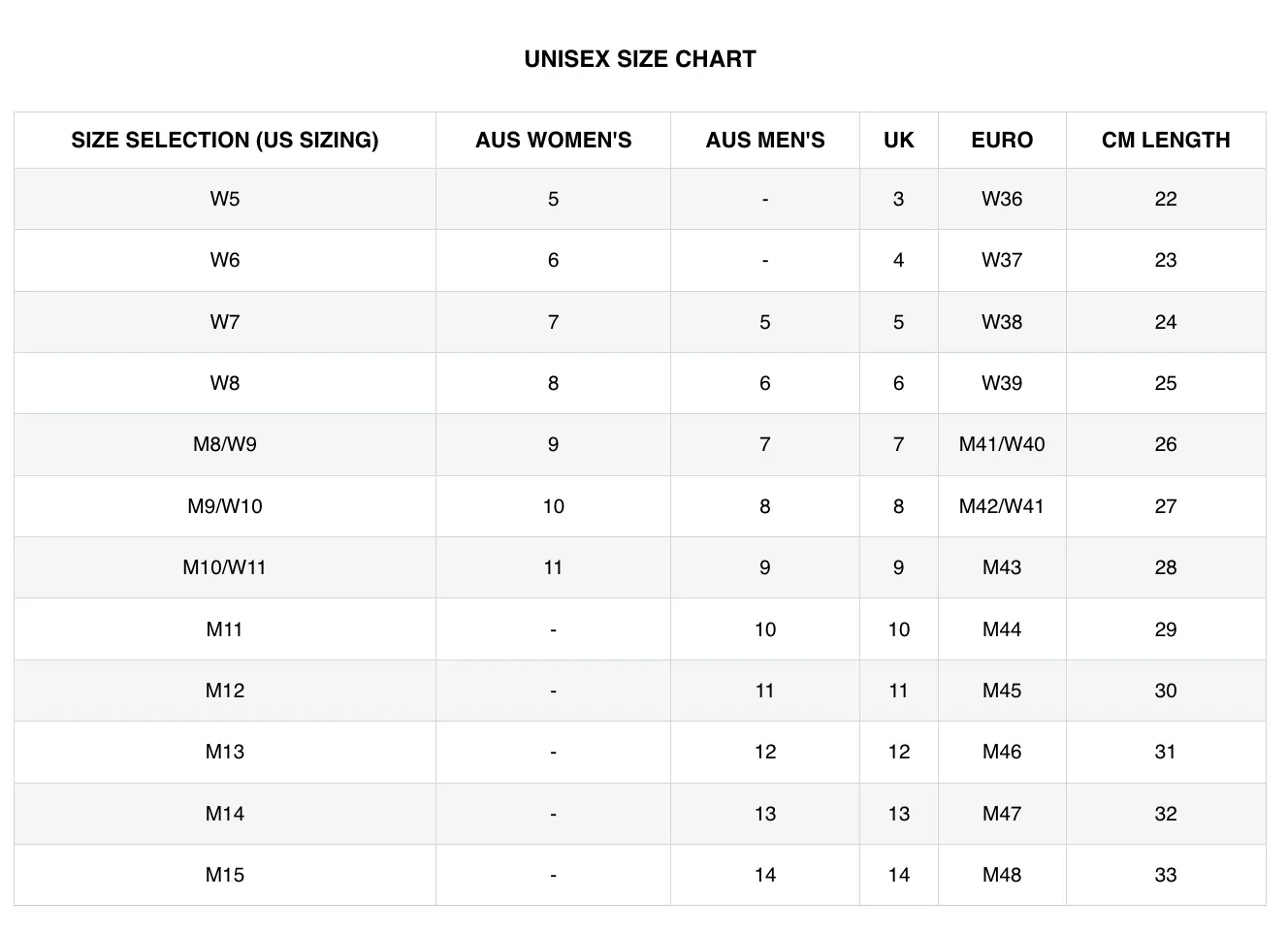This screenshot has width=1288, height=933.
Task: Click the UK column header
Action: coord(898,140)
